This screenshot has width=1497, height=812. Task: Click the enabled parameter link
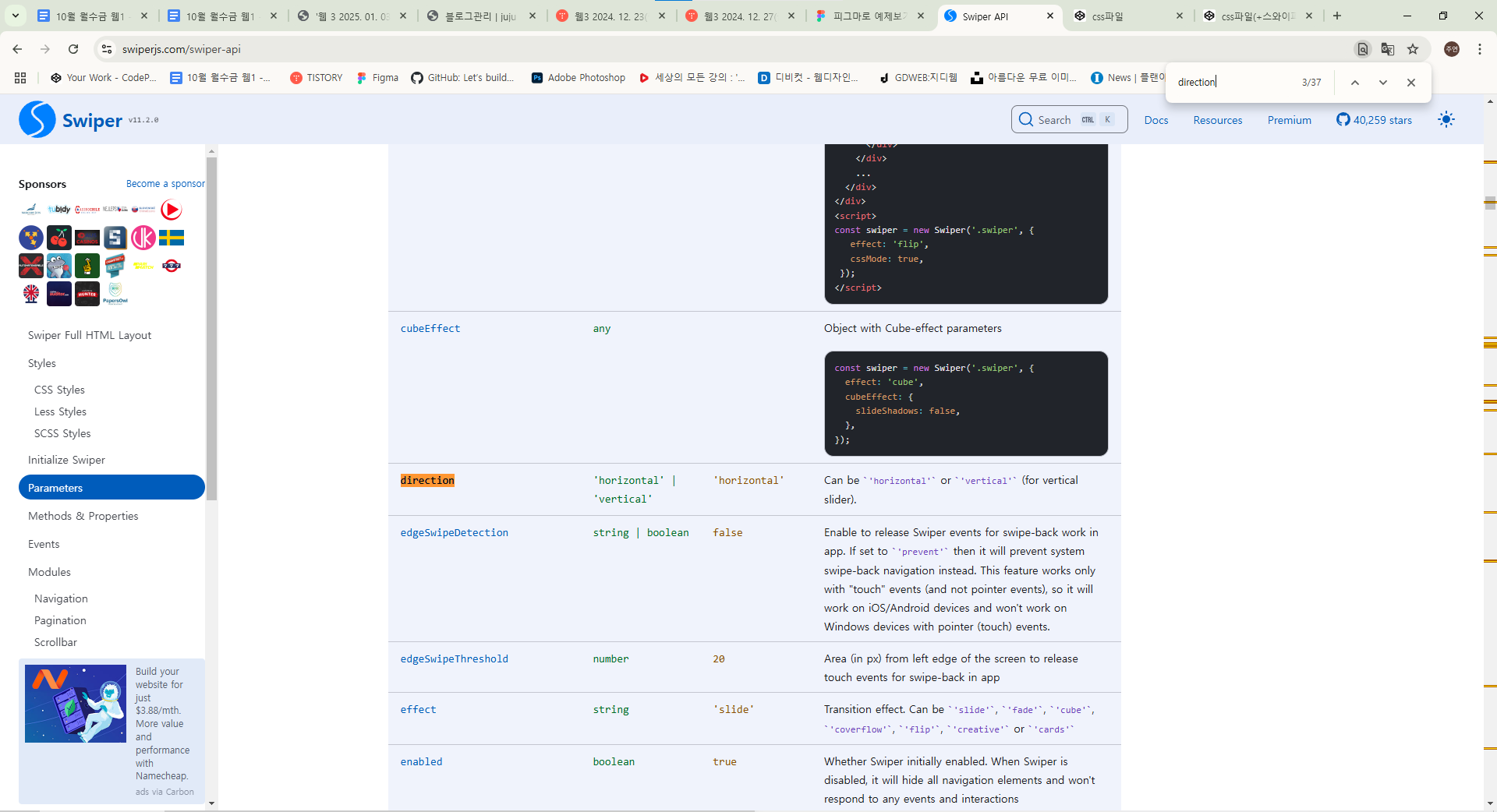(x=422, y=762)
